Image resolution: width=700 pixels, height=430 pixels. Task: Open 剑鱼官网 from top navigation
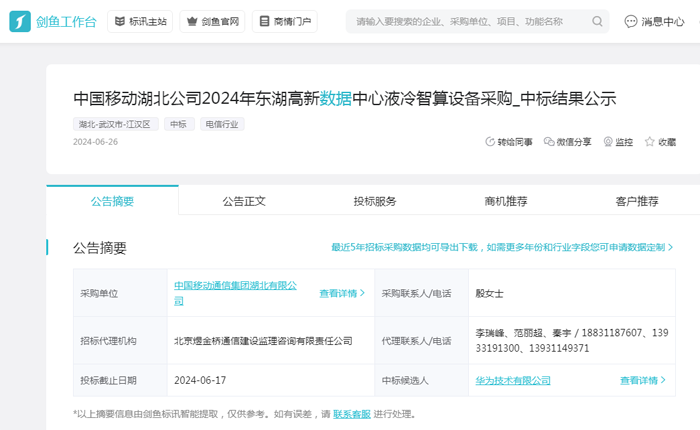click(211, 21)
